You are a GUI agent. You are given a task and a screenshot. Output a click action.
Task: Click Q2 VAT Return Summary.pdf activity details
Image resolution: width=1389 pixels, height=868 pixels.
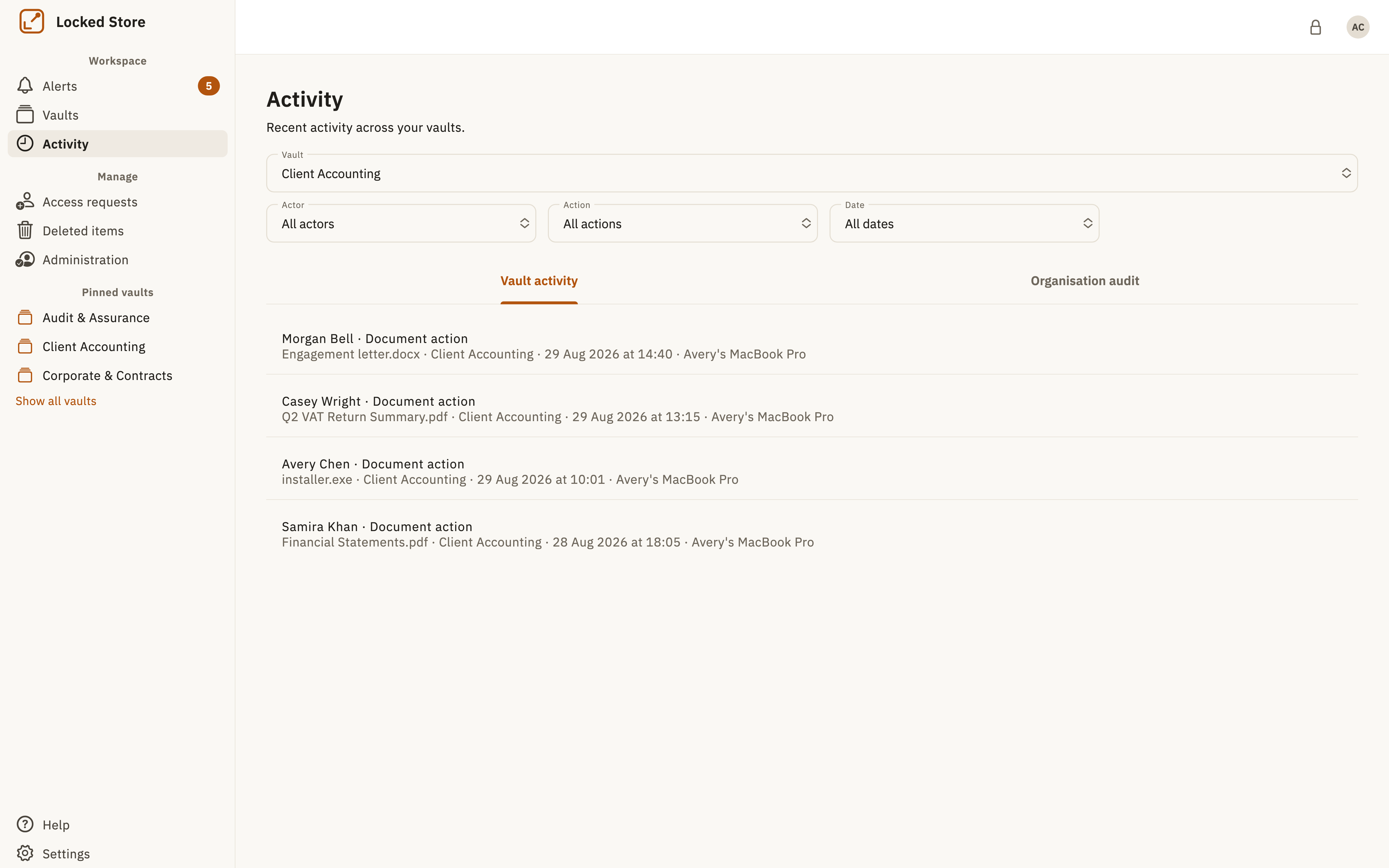click(x=557, y=417)
